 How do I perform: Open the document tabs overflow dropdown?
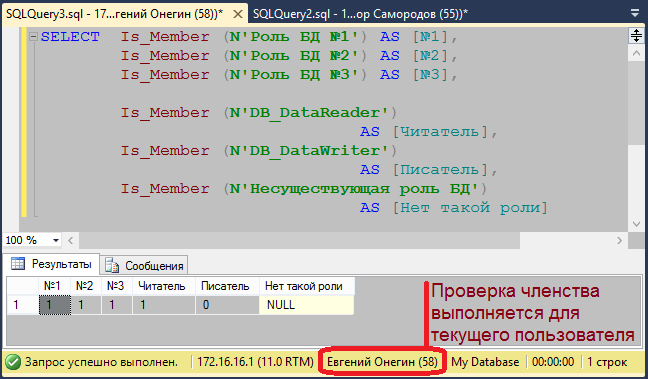click(635, 14)
